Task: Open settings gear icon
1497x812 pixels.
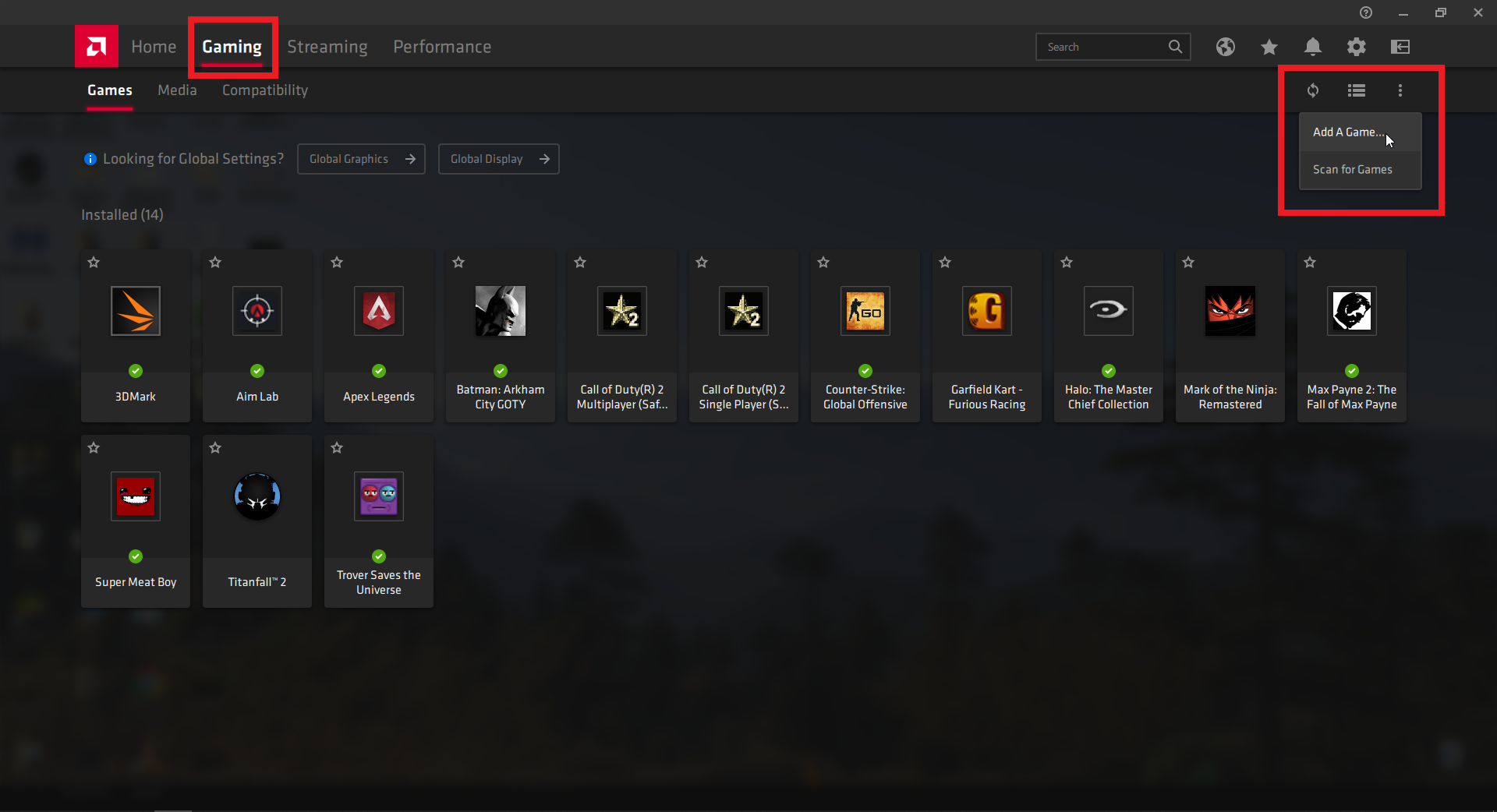Action: click(x=1357, y=47)
